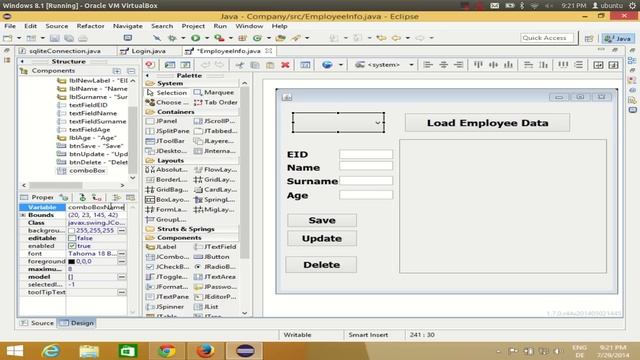Select textFieldAge in Components tree
Viewport: 640px width, 360px height.
(89, 129)
